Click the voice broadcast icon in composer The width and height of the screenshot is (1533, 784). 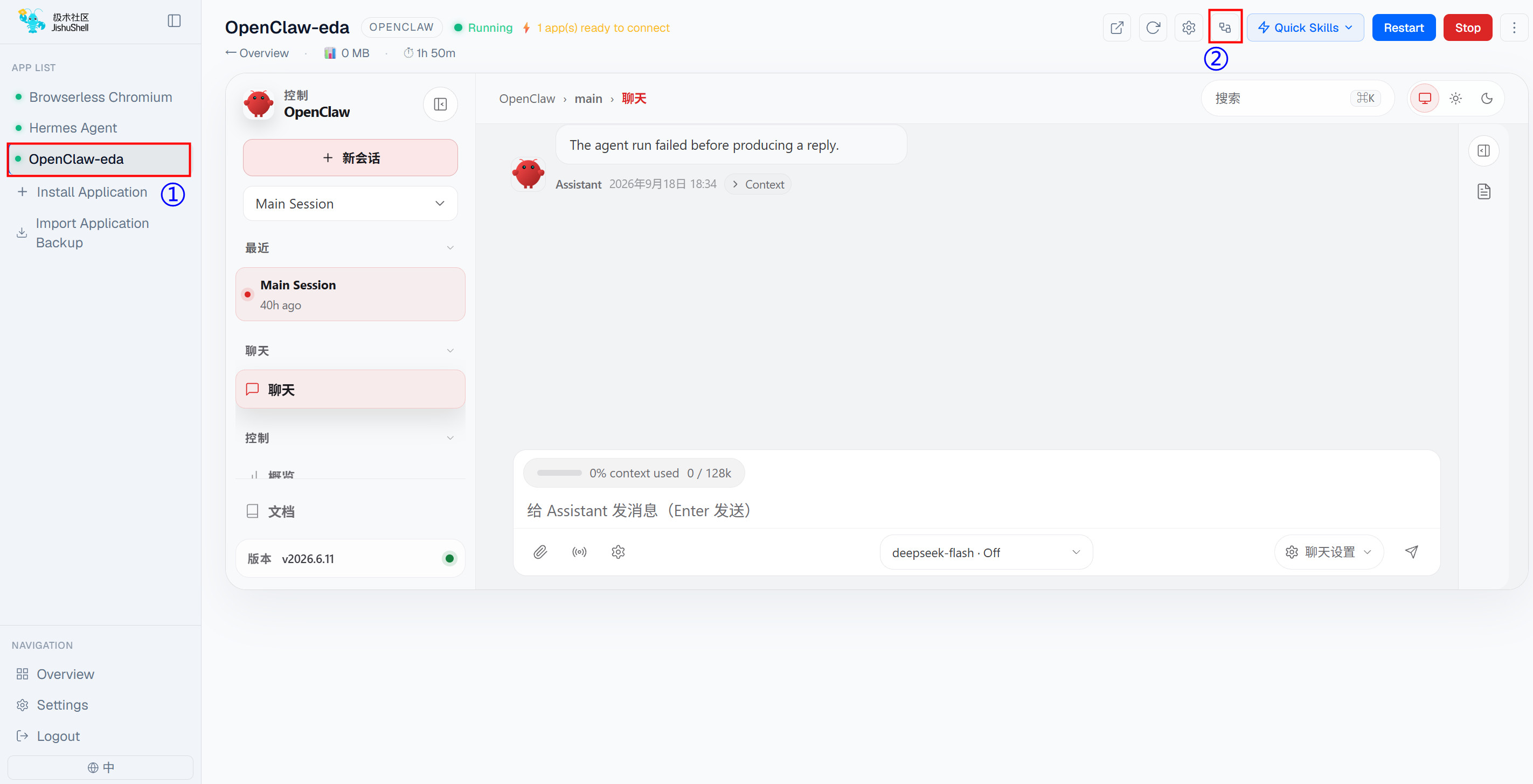coord(579,552)
